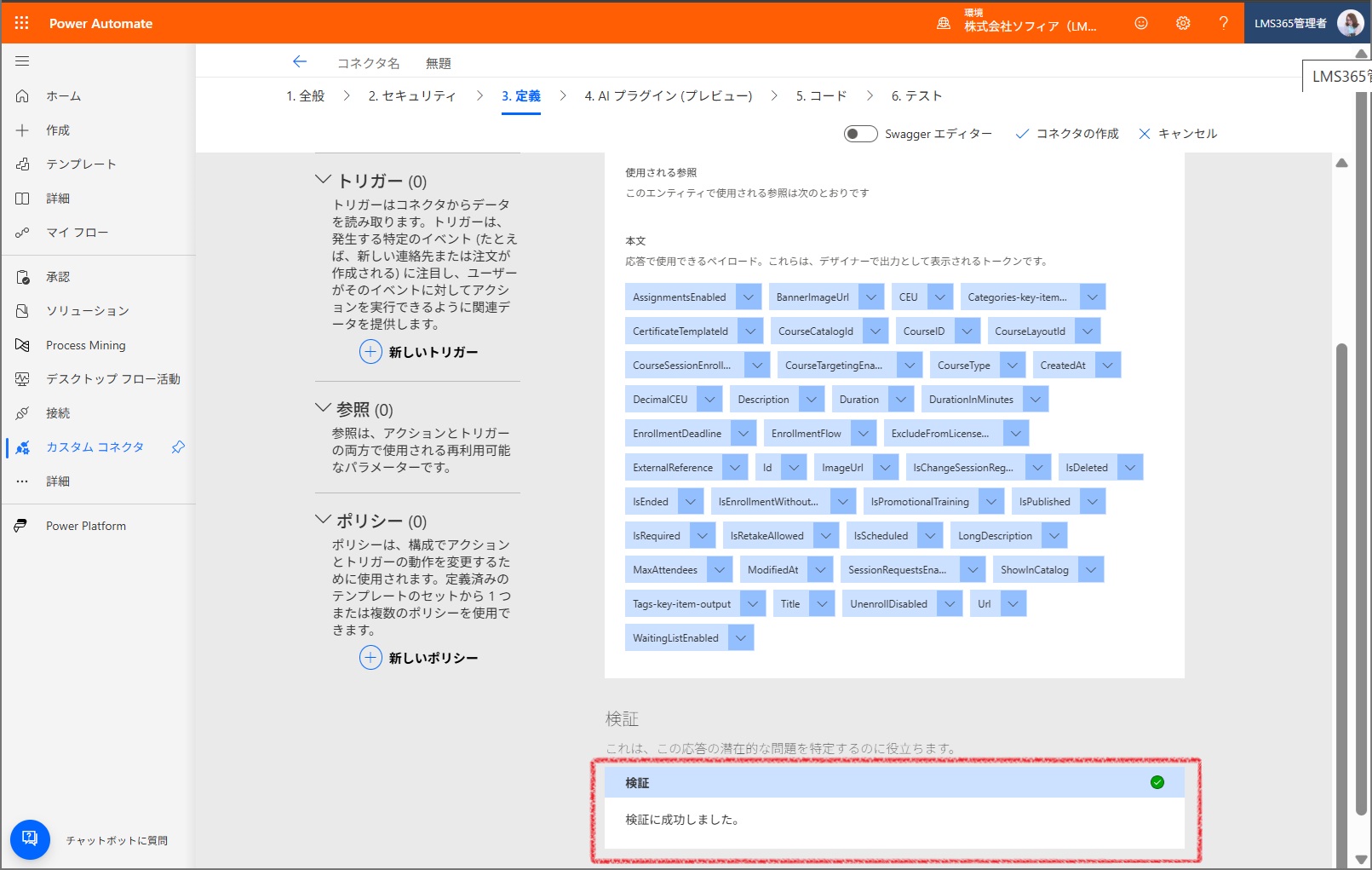
Task: Go to 4. AI プラグイン (プレビュー) step
Action: pyautogui.click(x=669, y=96)
